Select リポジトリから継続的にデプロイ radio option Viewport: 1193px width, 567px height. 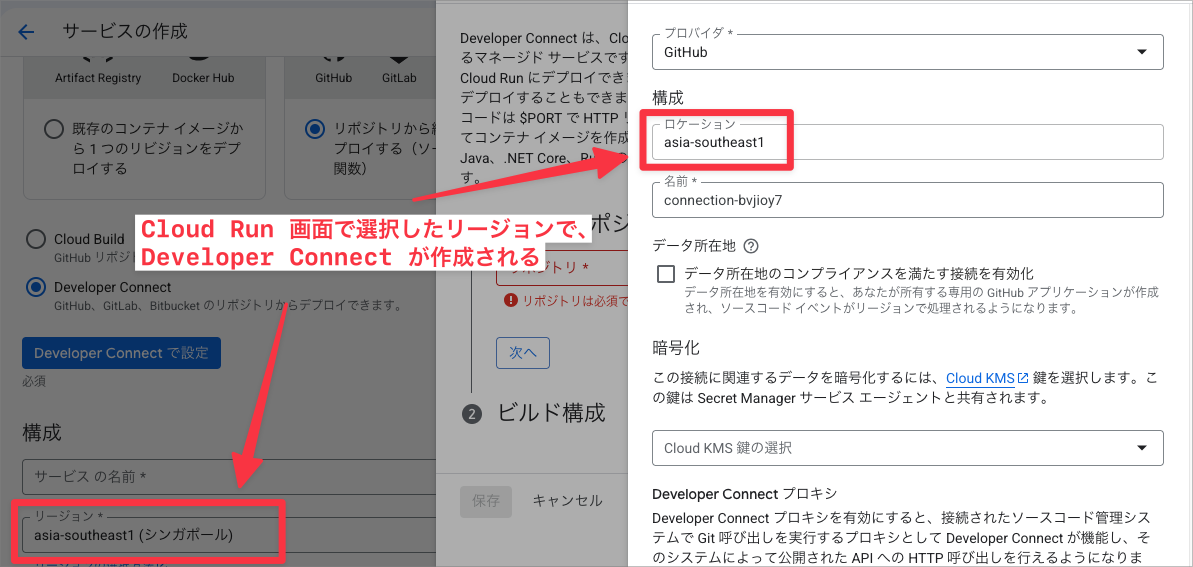(313, 129)
